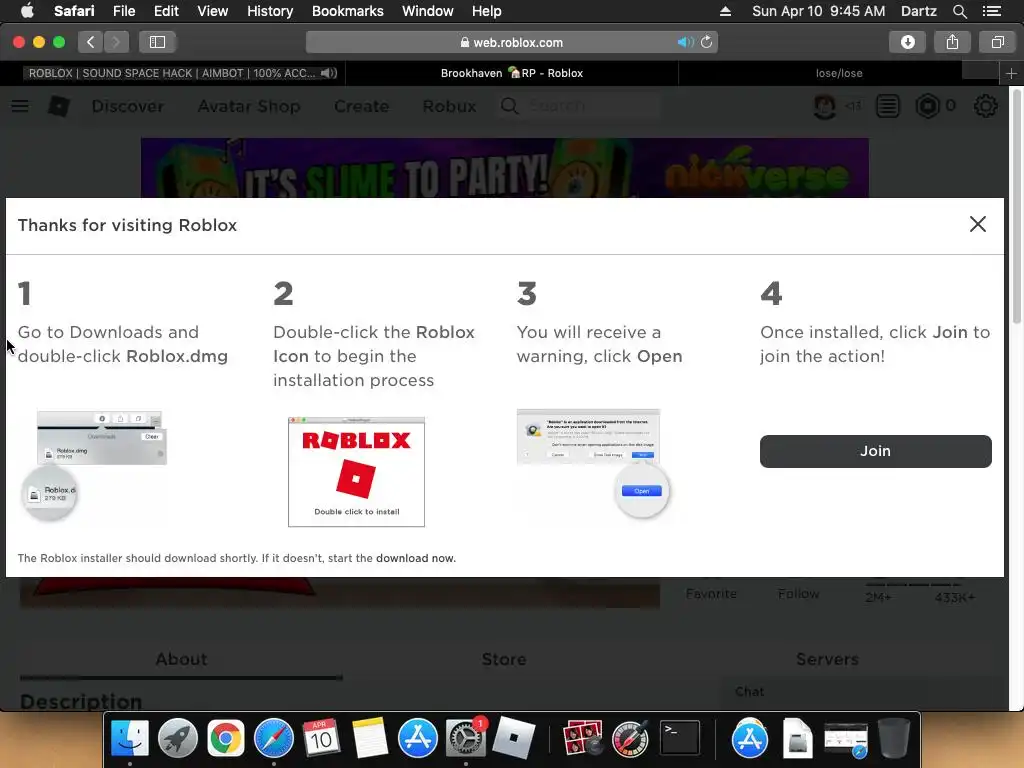Open the Notification Center list icon
1024x768 pixels.
991,11
